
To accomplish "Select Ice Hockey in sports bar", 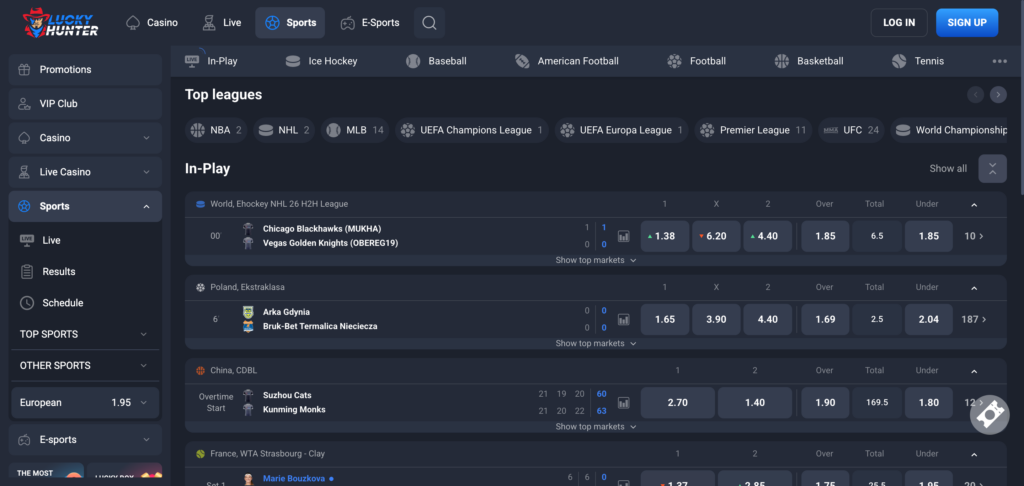I will coord(322,61).
